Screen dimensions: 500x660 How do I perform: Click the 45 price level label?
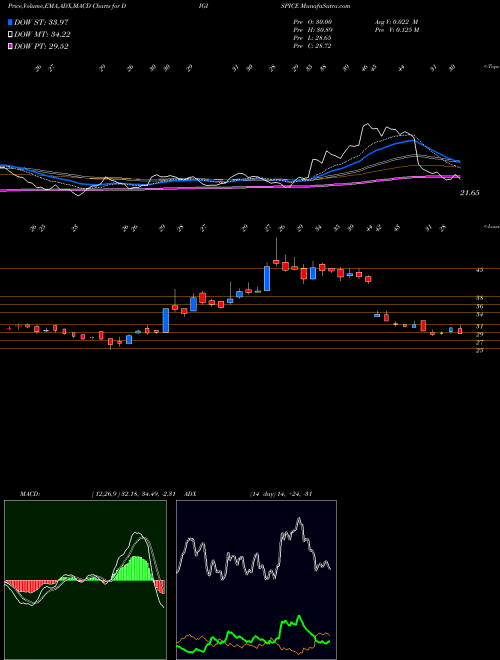[479, 270]
